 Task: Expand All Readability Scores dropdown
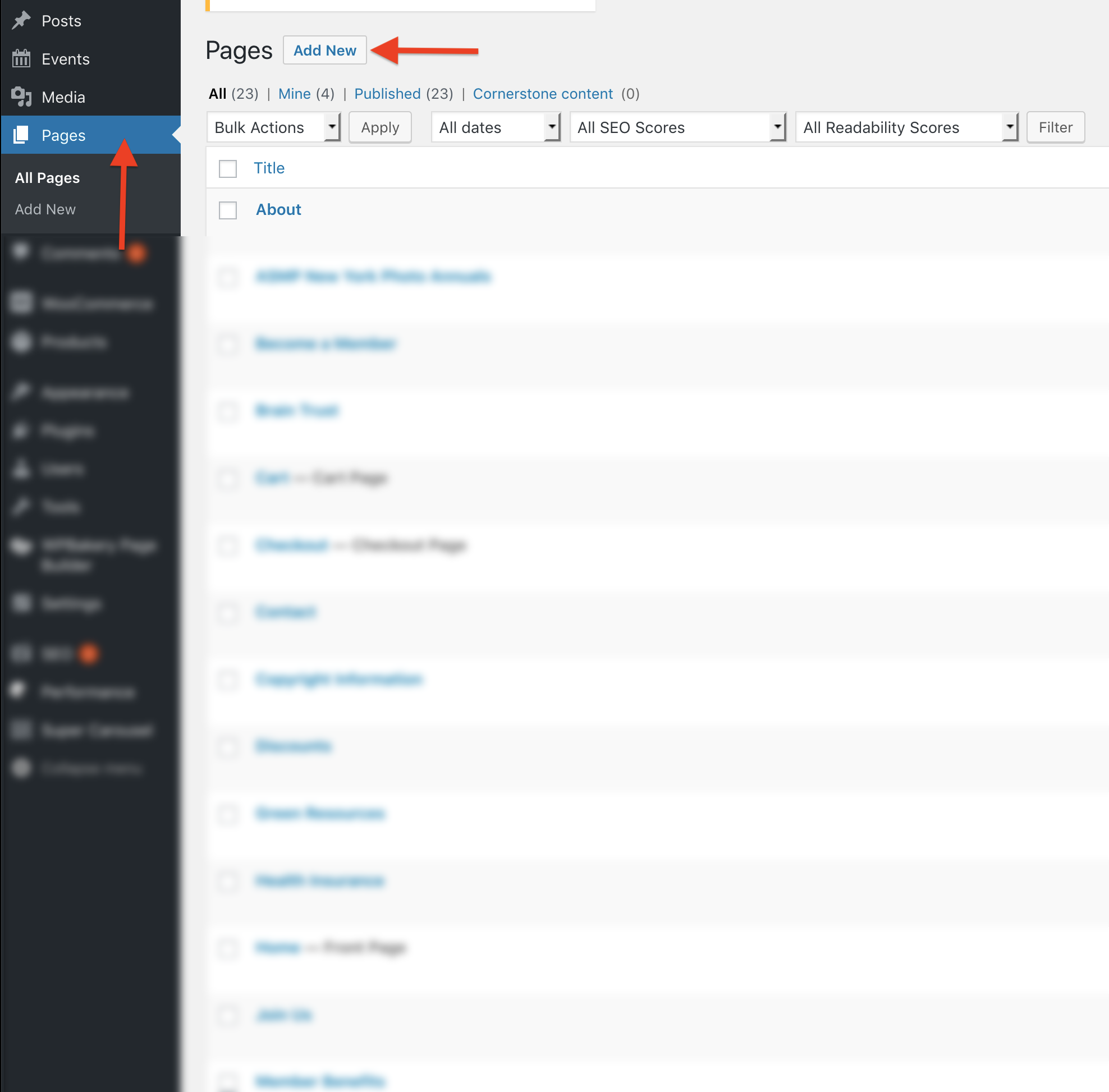coord(906,127)
